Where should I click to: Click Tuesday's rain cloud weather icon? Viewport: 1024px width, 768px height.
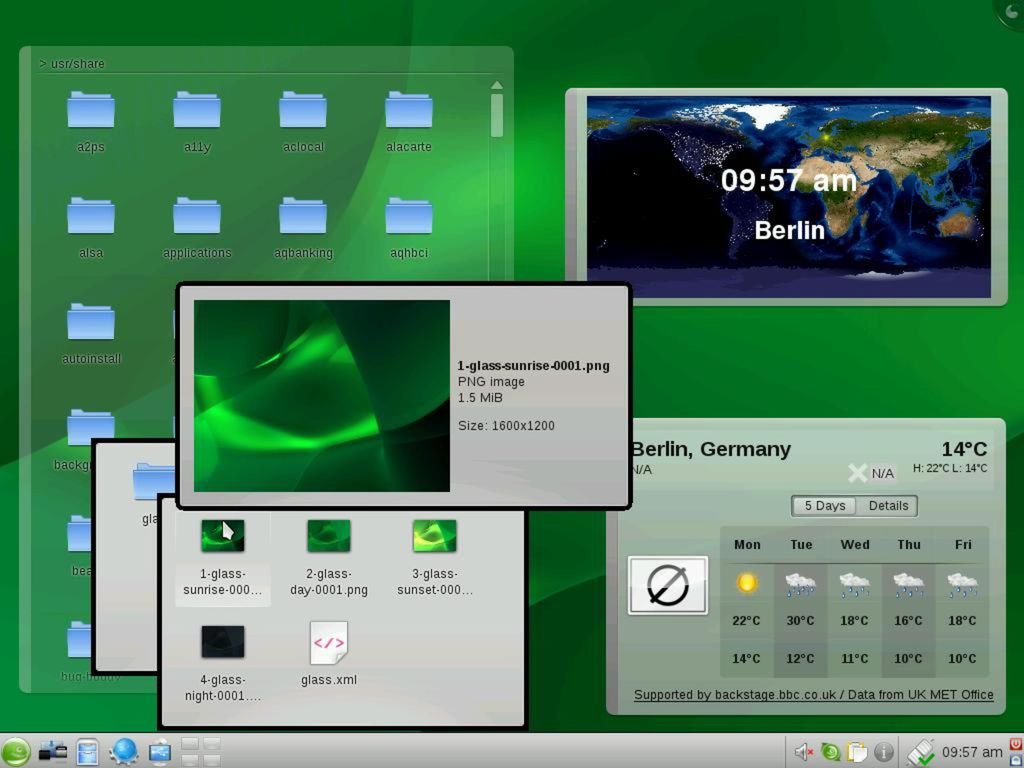point(800,583)
